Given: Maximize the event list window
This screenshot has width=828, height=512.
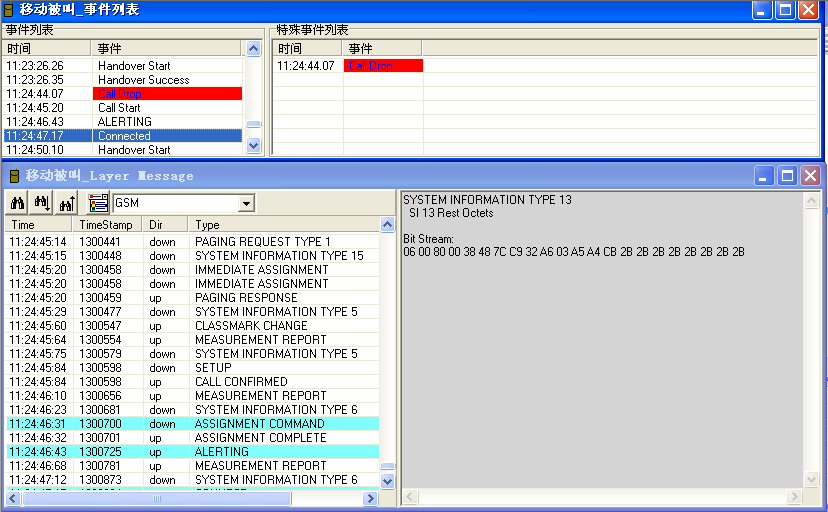Looking at the screenshot, I should pyautogui.click(x=785, y=10).
